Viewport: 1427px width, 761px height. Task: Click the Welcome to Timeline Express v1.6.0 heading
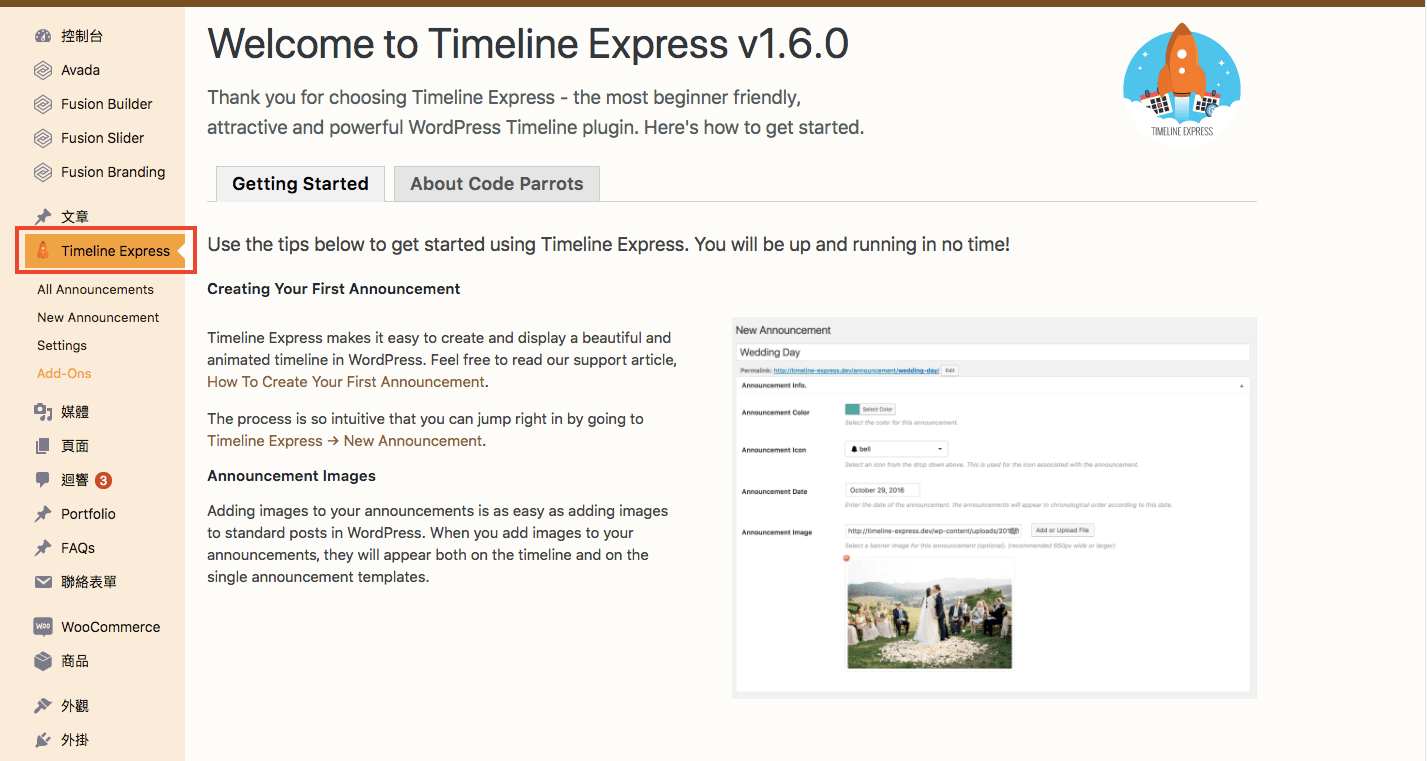528,44
